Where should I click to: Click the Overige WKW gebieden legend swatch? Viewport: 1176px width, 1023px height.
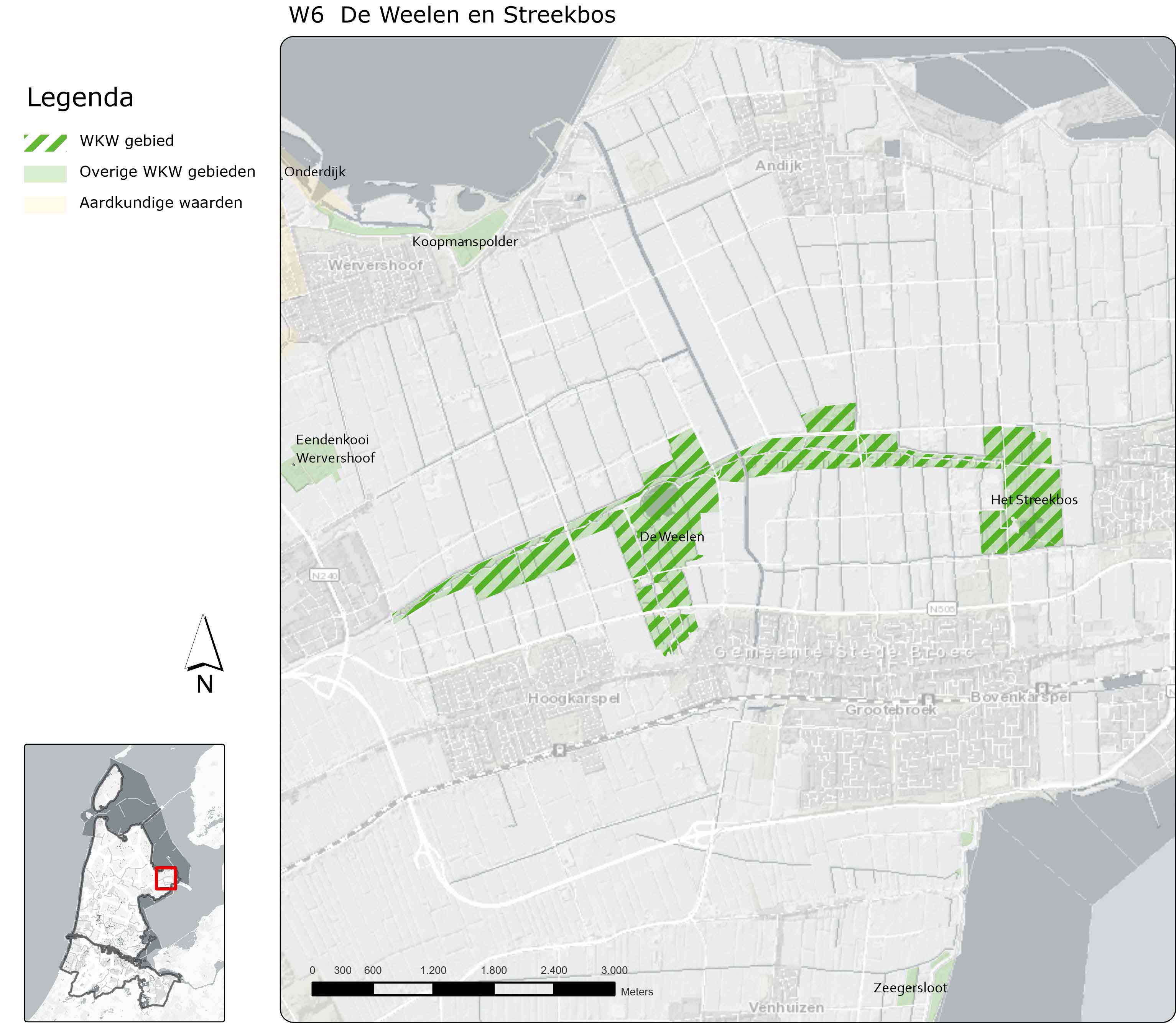(45, 174)
